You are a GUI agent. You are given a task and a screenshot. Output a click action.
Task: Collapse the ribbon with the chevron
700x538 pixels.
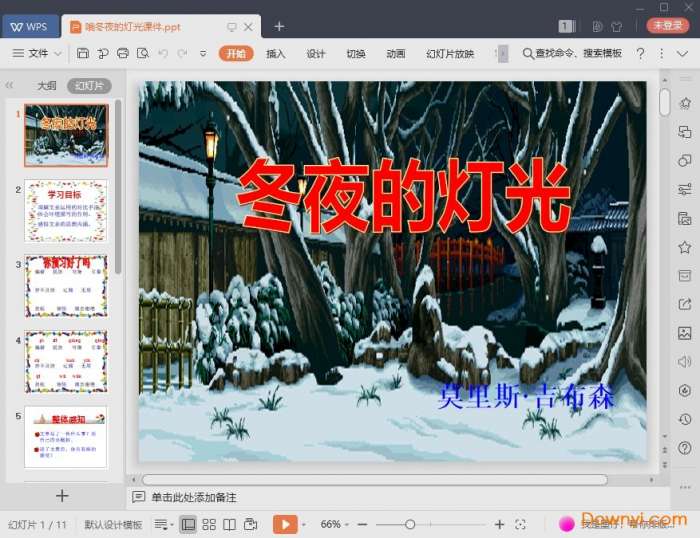tap(682, 54)
